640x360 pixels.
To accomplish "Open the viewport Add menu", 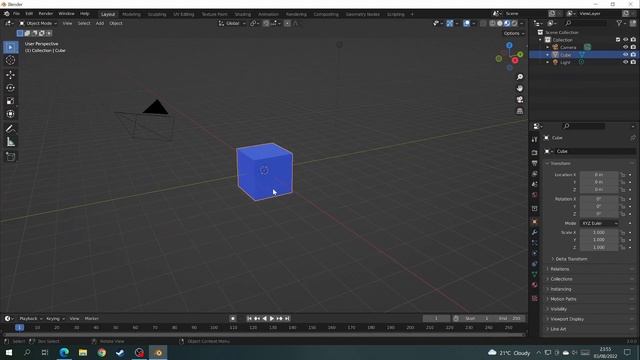I will [100, 23].
